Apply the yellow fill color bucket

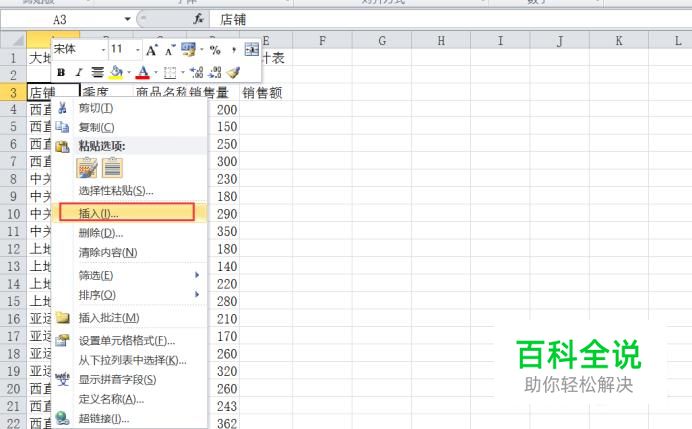116,72
